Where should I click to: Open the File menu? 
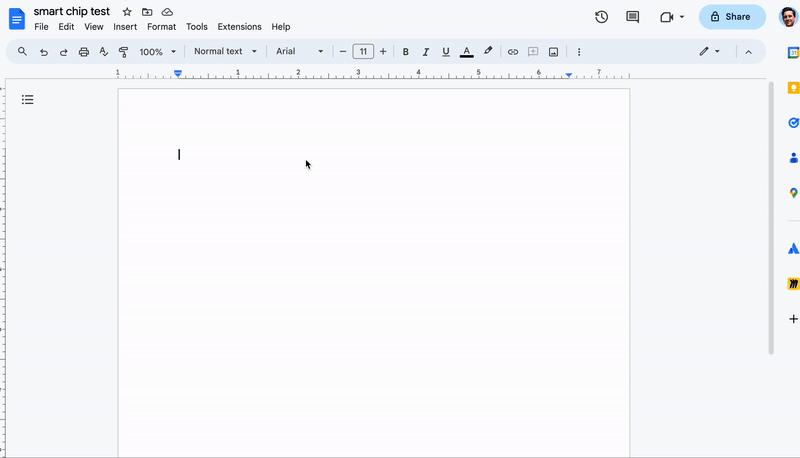[41, 27]
